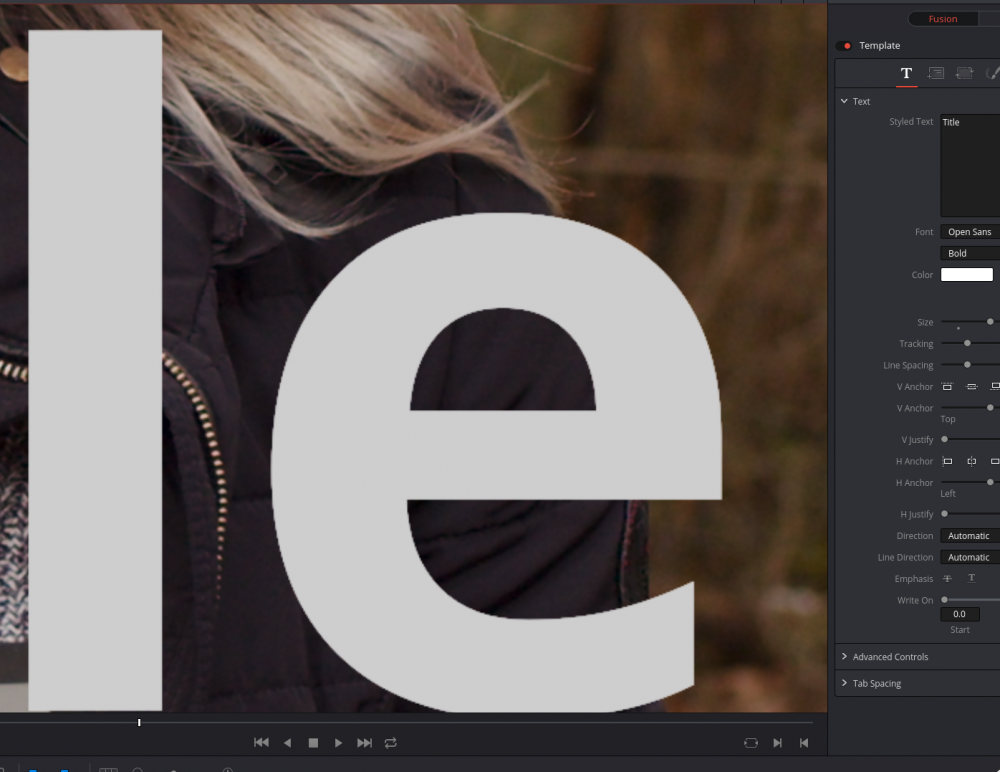Collapse the Text section
Screen dimensions: 1000x772
(845, 101)
